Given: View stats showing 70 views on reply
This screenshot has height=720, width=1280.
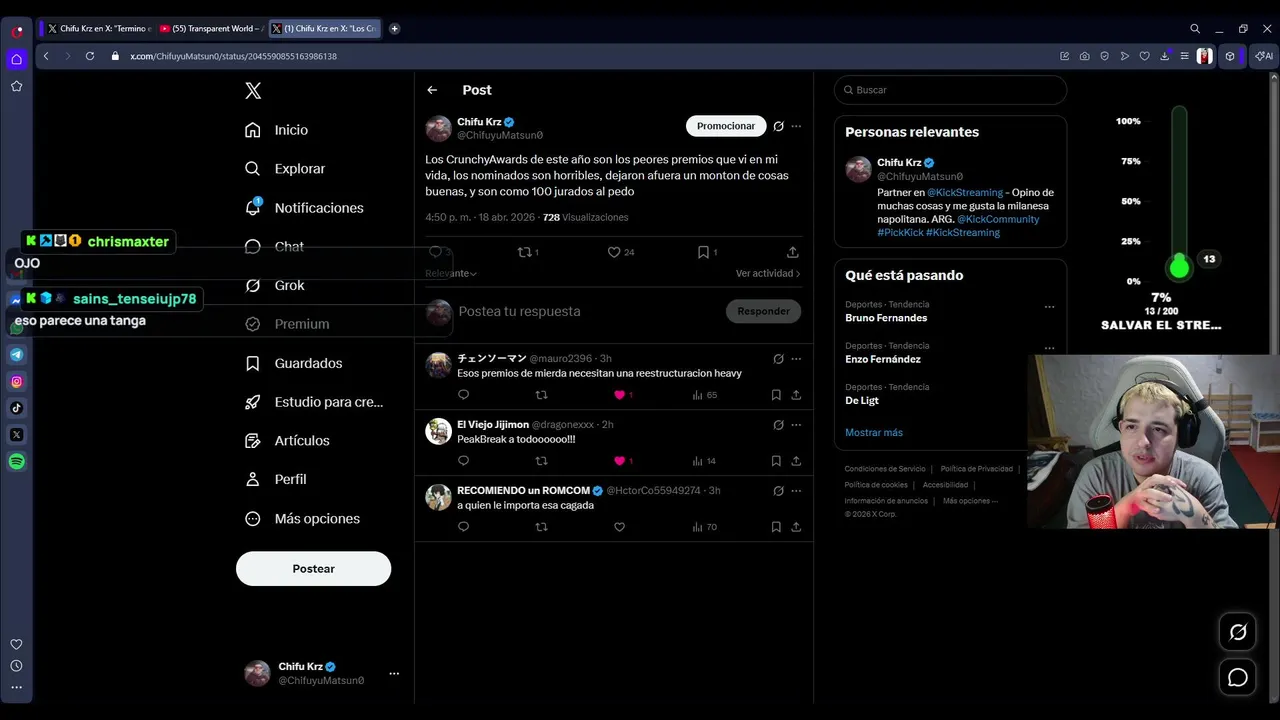Looking at the screenshot, I should (705, 527).
